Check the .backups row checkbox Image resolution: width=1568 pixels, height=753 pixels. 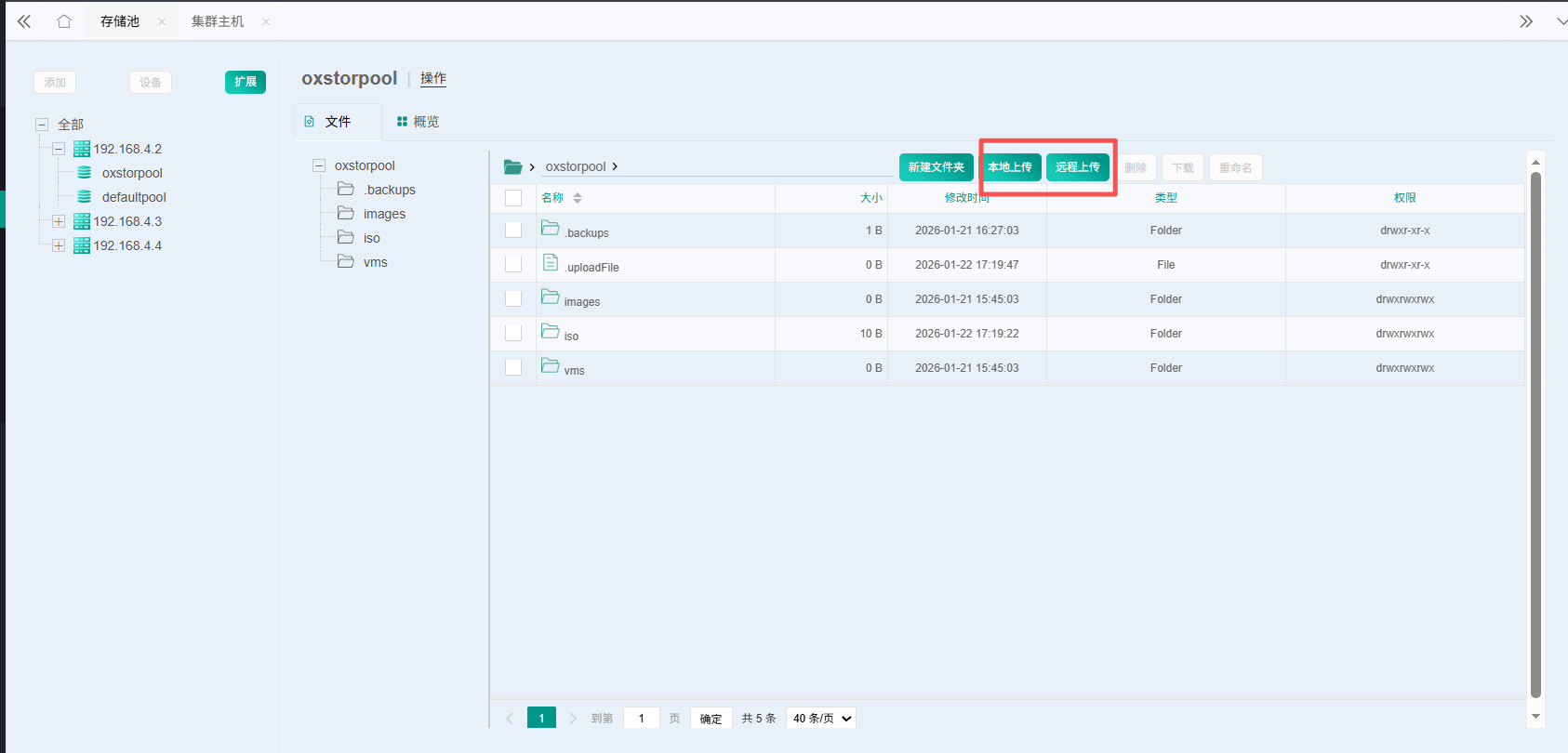513,230
